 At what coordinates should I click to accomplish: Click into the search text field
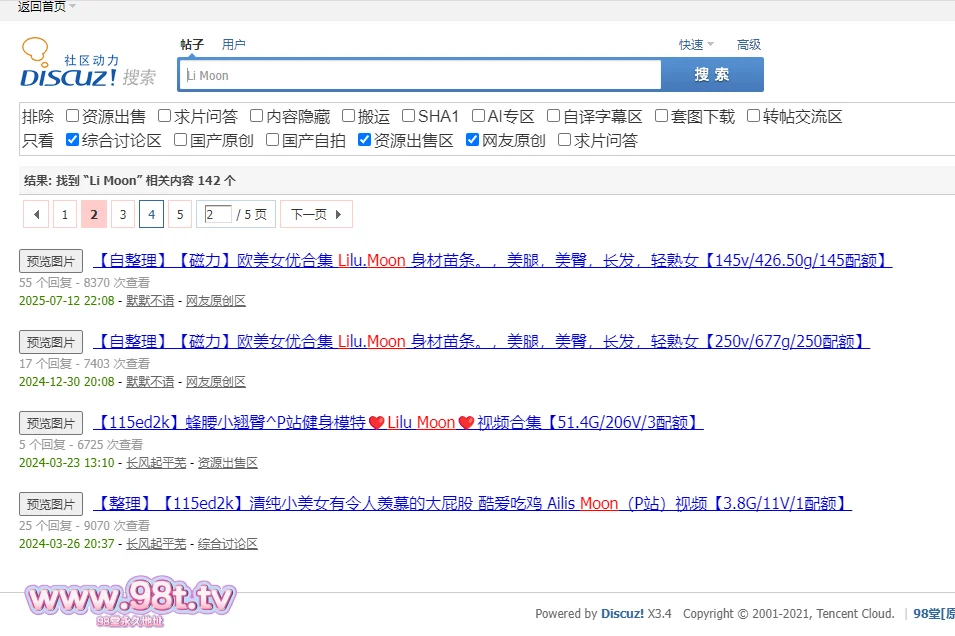pyautogui.click(x=420, y=75)
